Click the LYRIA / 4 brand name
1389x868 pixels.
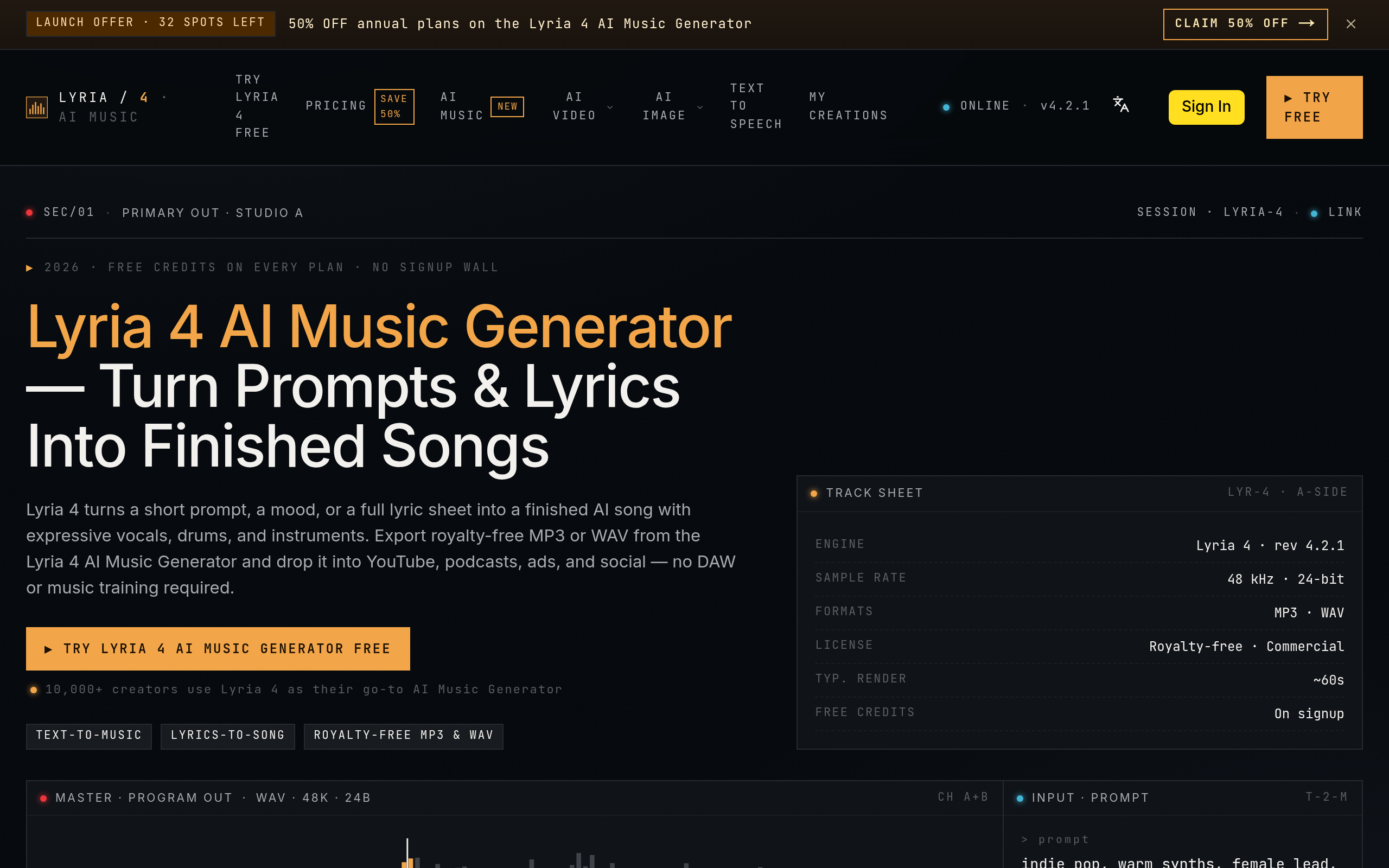(104, 98)
